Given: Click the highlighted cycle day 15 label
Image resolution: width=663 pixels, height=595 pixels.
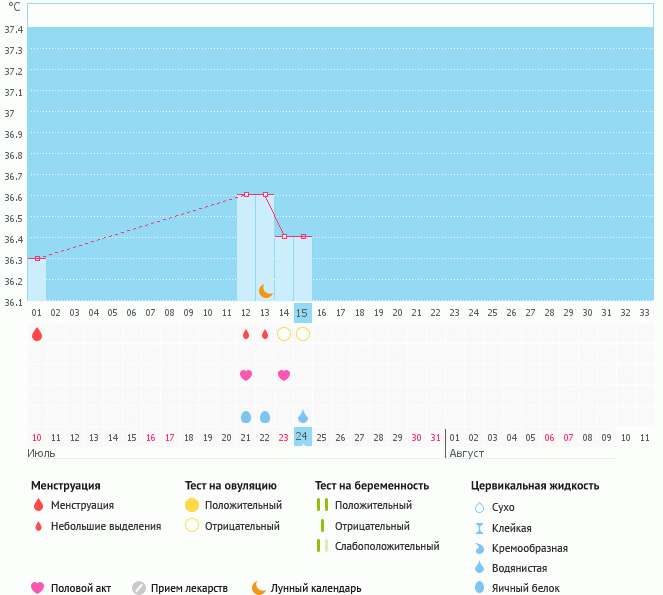Looking at the screenshot, I should pos(303,313).
